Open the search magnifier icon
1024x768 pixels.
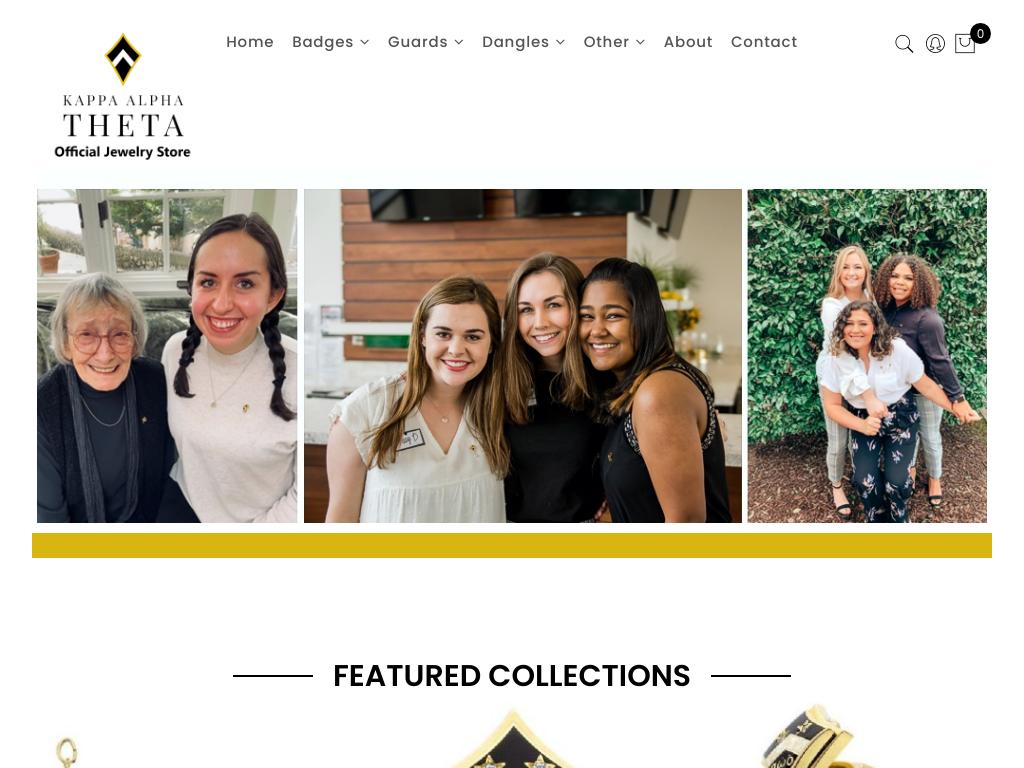coord(904,44)
